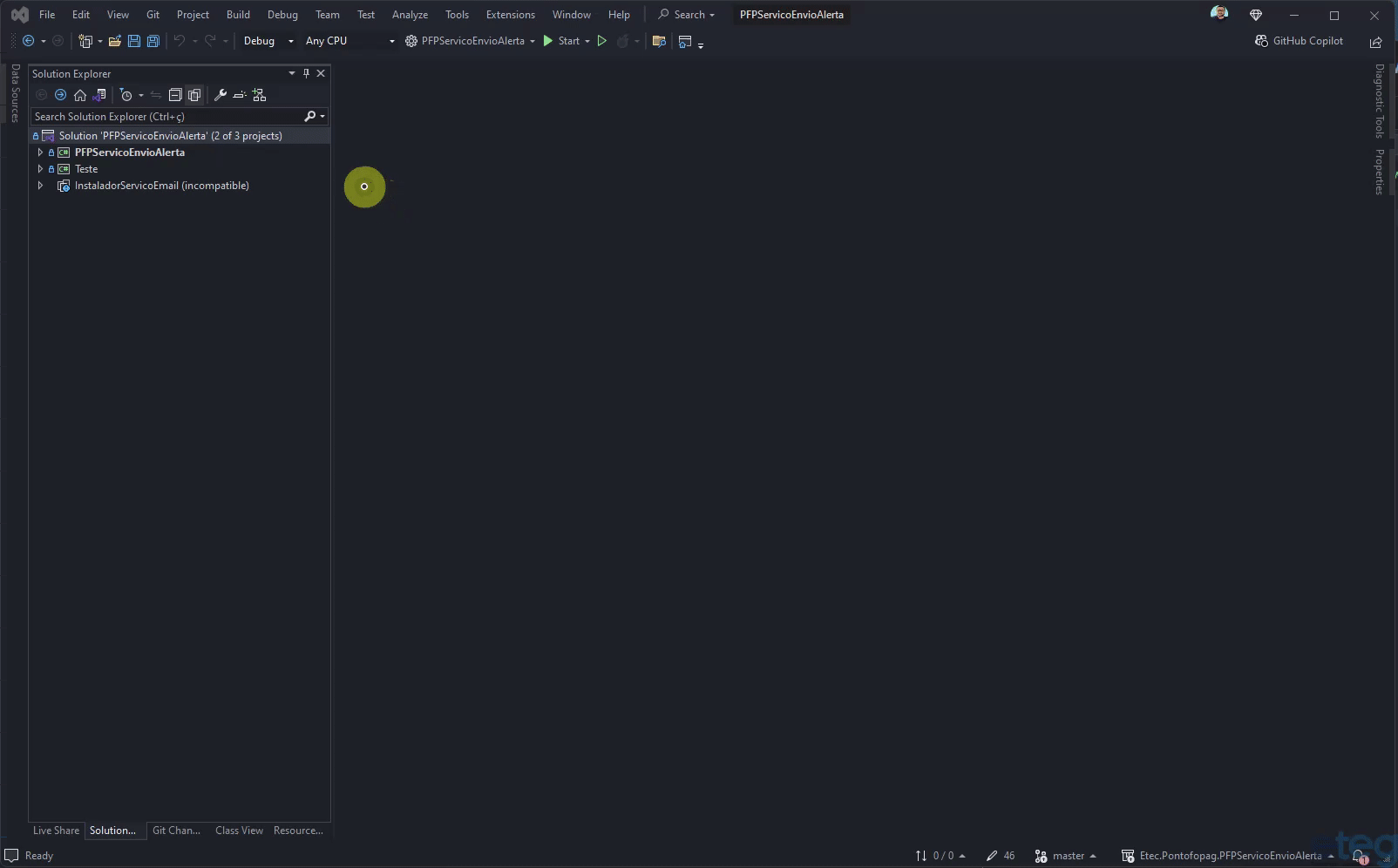
Task: Open the Git menu
Action: (153, 15)
